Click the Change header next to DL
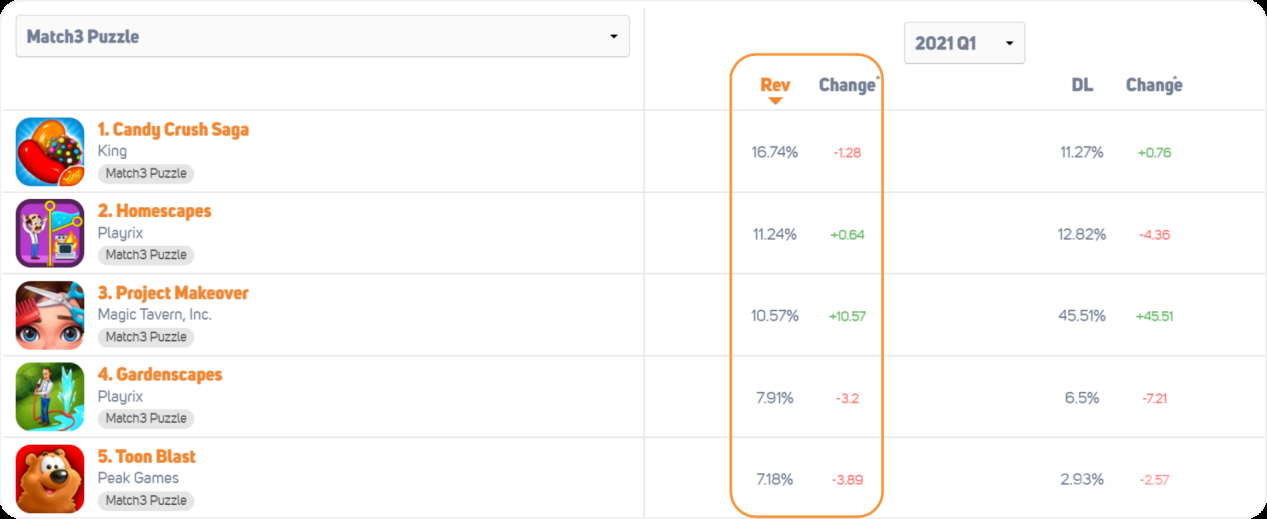The width and height of the screenshot is (1267, 519). [1153, 85]
